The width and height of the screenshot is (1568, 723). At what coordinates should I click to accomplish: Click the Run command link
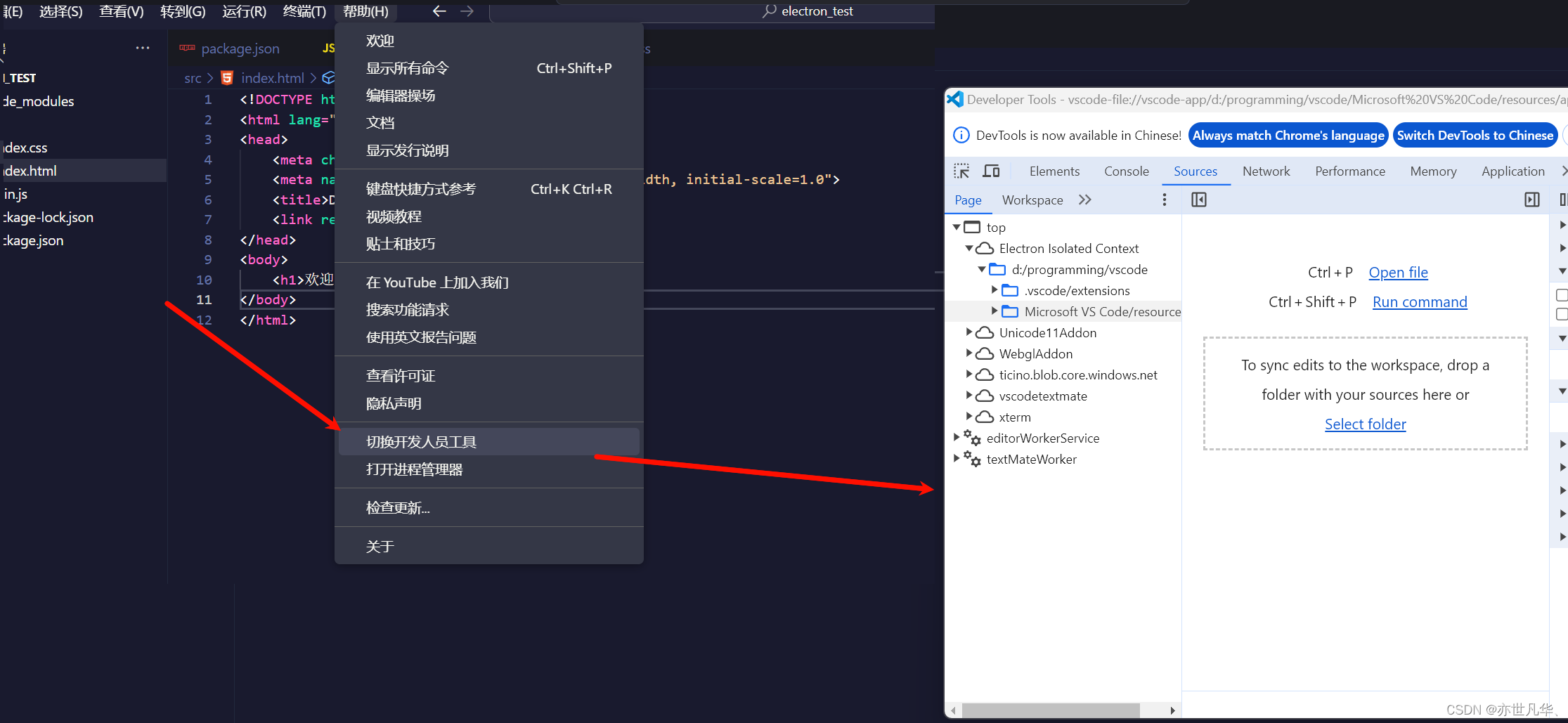click(1420, 301)
